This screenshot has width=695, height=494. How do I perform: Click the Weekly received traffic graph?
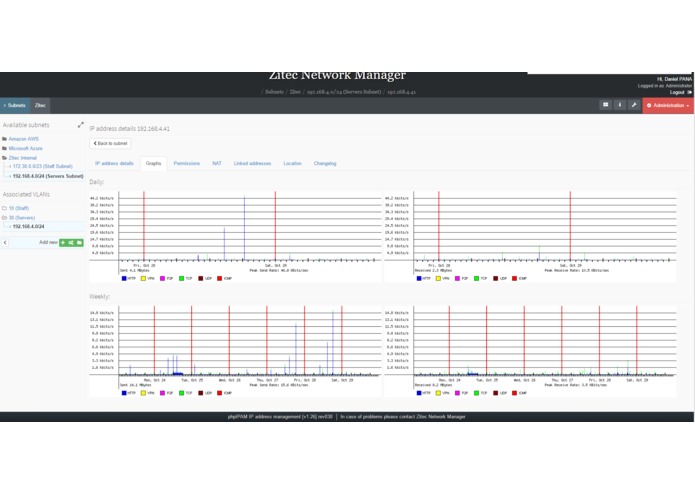(530, 351)
